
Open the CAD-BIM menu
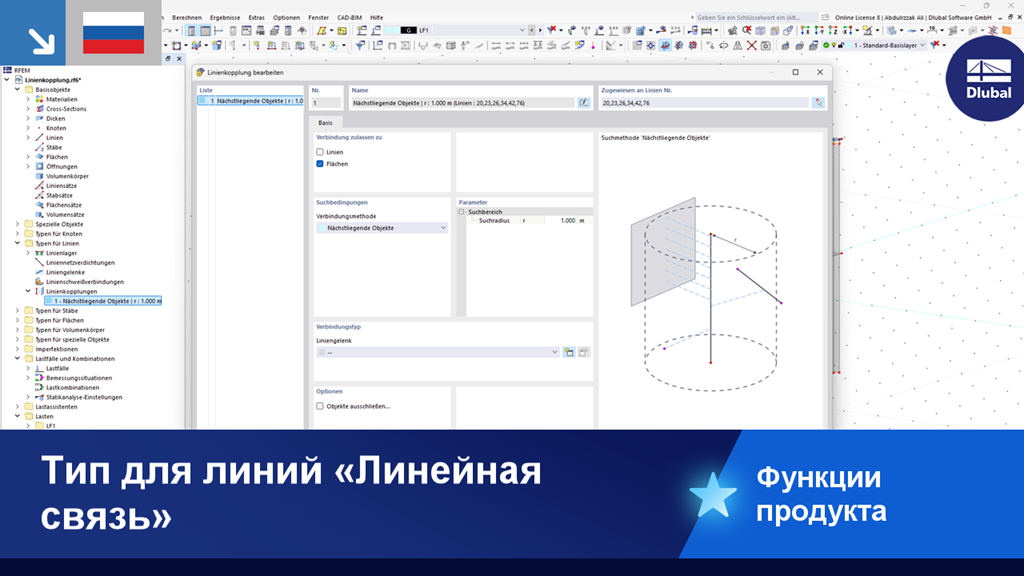[x=349, y=18]
